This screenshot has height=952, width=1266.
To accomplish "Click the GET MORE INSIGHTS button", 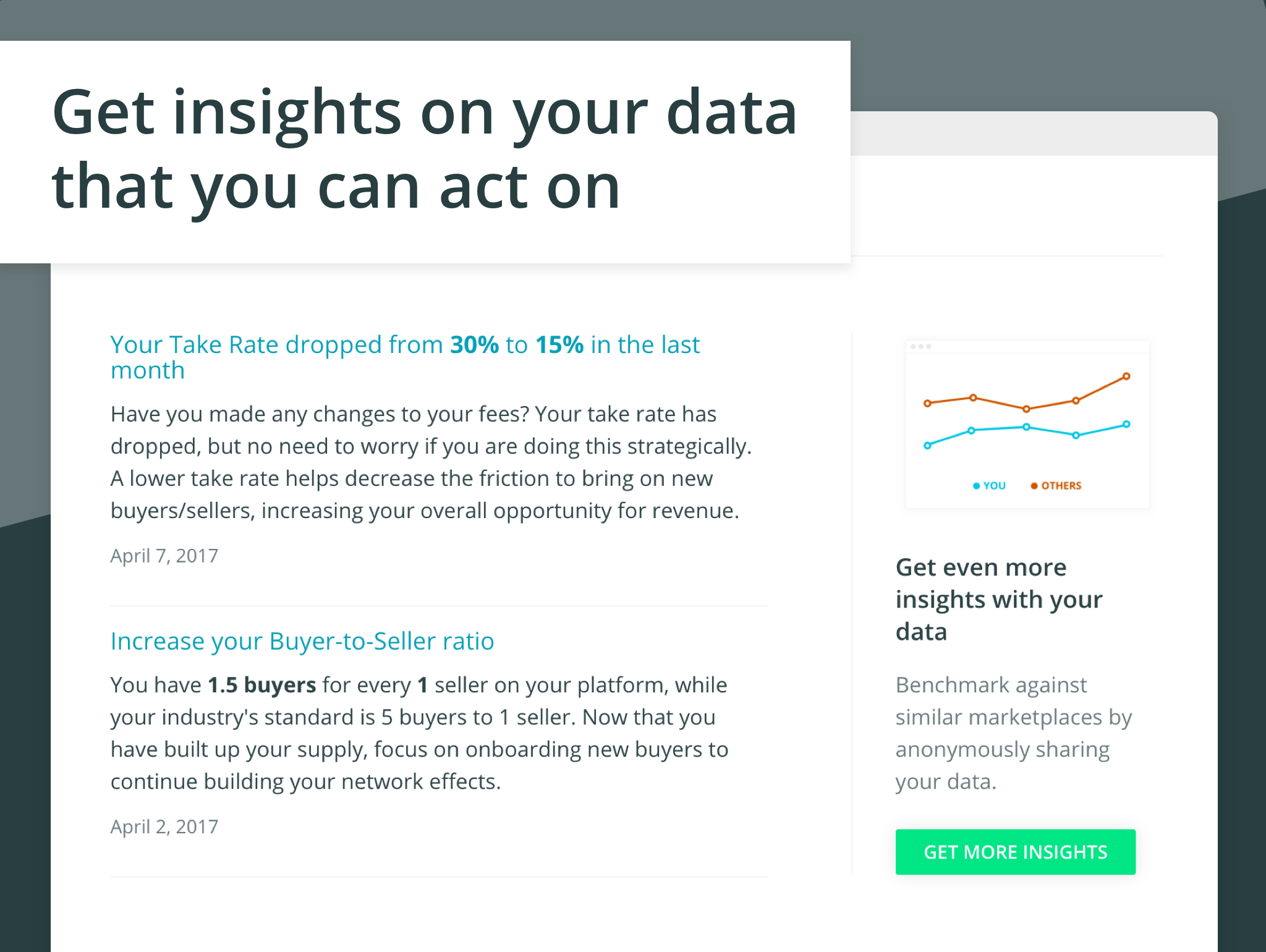I will [1015, 852].
